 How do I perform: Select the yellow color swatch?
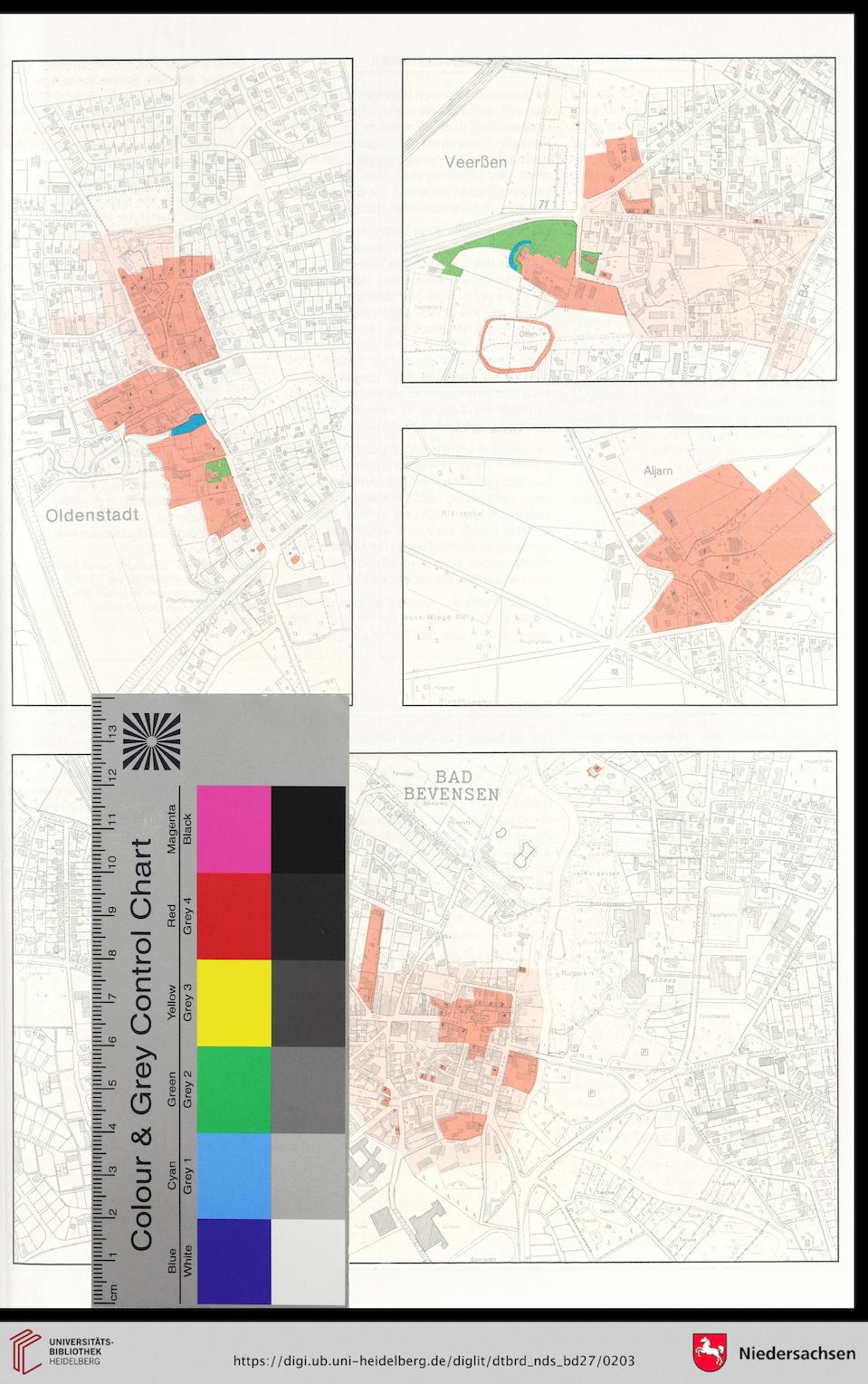[234, 1003]
